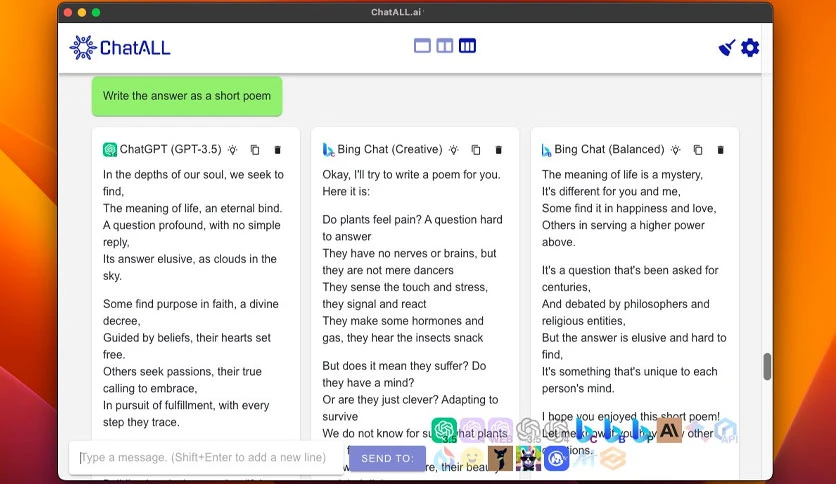Copy the Bing Chat (Creative) response
Image resolution: width=836 pixels, height=484 pixels.
click(x=476, y=150)
